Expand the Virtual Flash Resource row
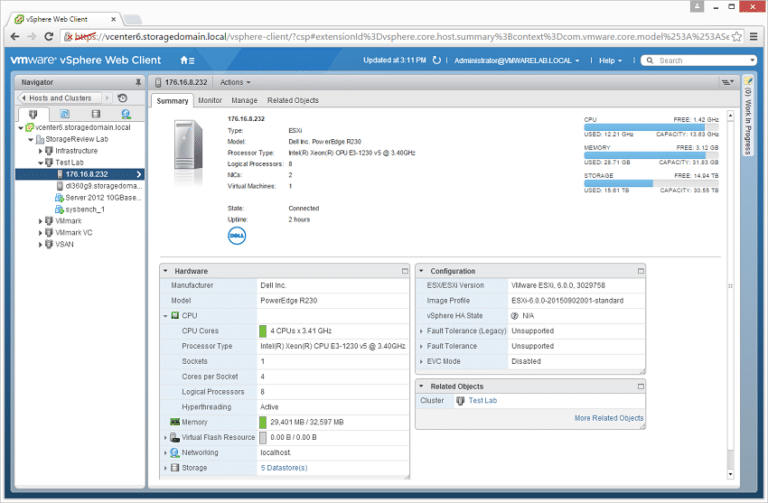The width and height of the screenshot is (768, 503). click(166, 437)
